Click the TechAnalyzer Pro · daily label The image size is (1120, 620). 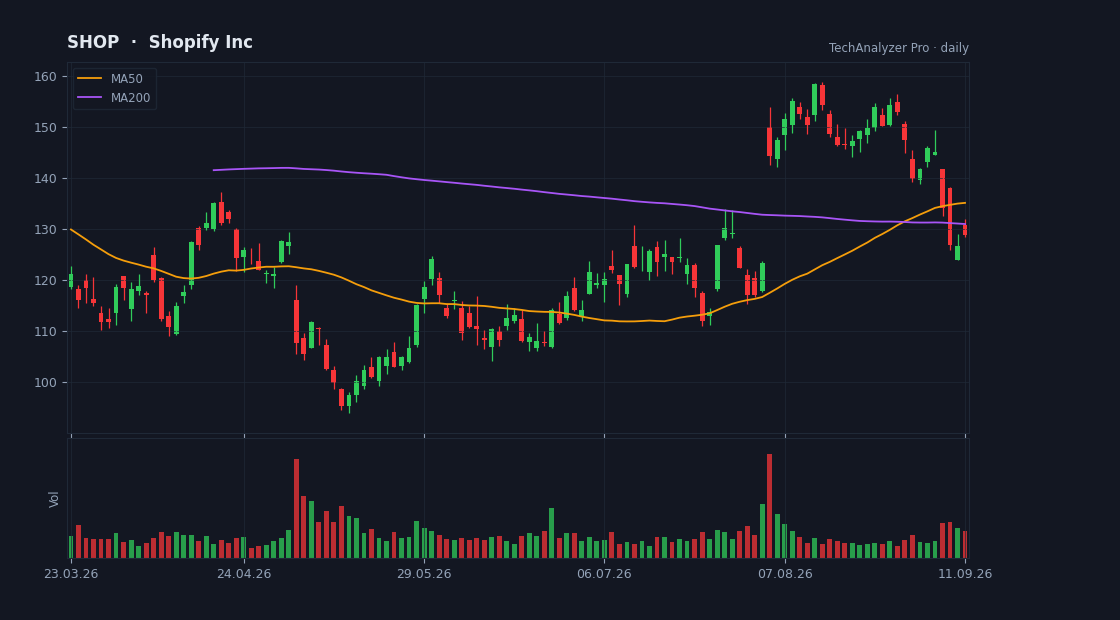pos(899,48)
